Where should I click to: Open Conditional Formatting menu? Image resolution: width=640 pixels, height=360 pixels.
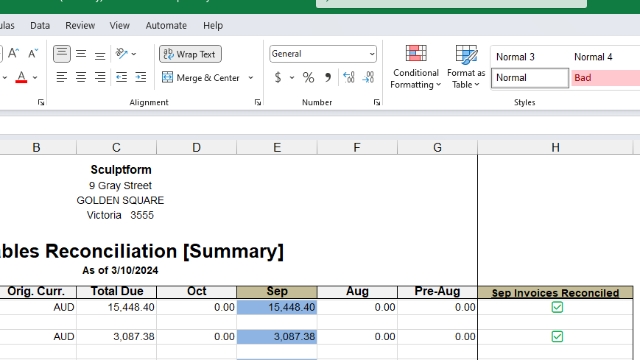(x=416, y=67)
